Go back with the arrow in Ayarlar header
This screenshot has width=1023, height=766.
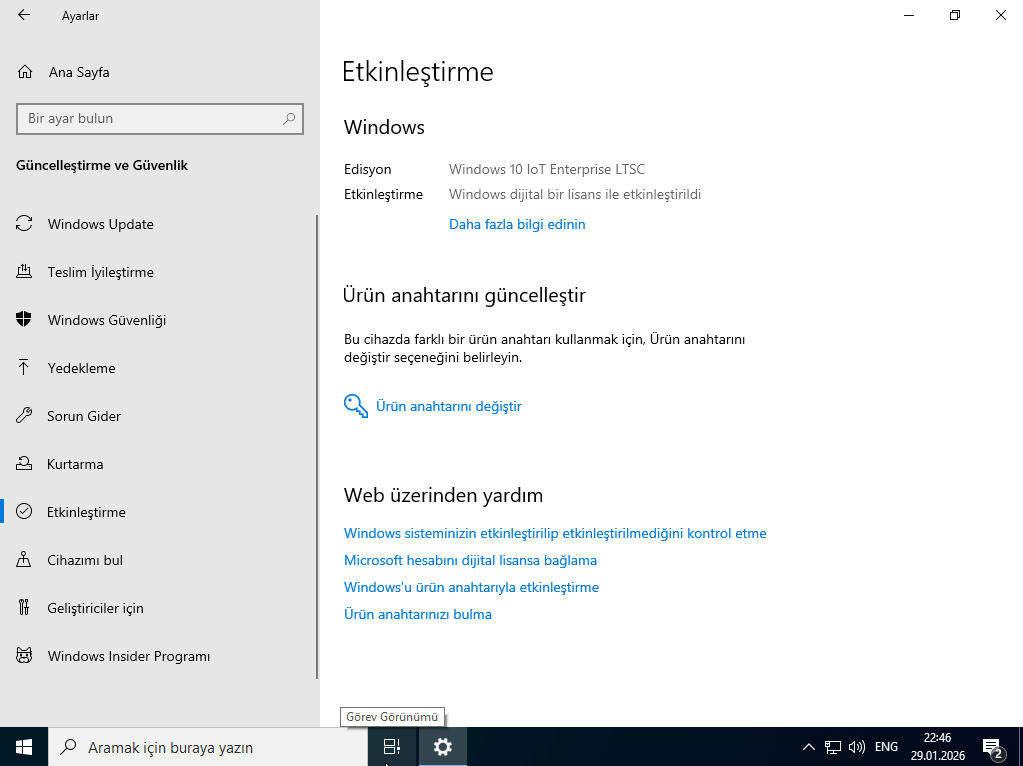click(24, 15)
